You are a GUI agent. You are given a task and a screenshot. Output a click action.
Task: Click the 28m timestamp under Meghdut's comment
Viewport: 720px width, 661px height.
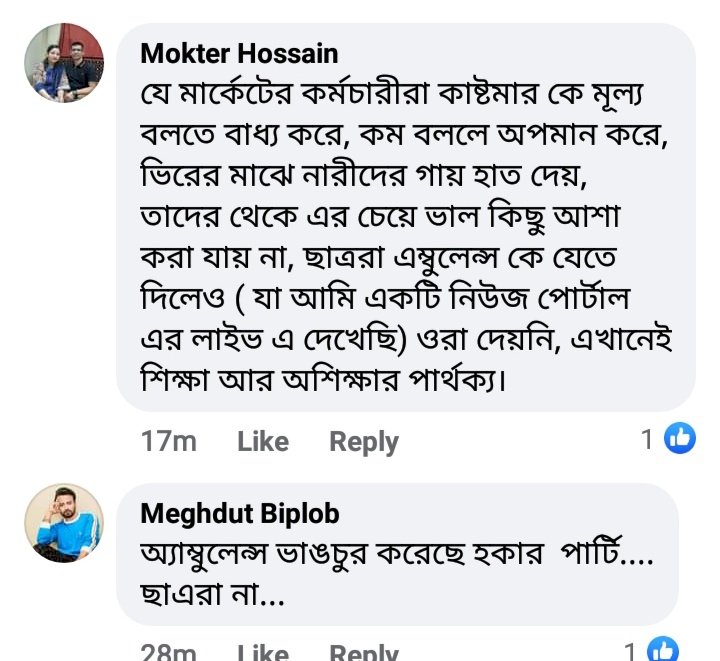(x=168, y=653)
